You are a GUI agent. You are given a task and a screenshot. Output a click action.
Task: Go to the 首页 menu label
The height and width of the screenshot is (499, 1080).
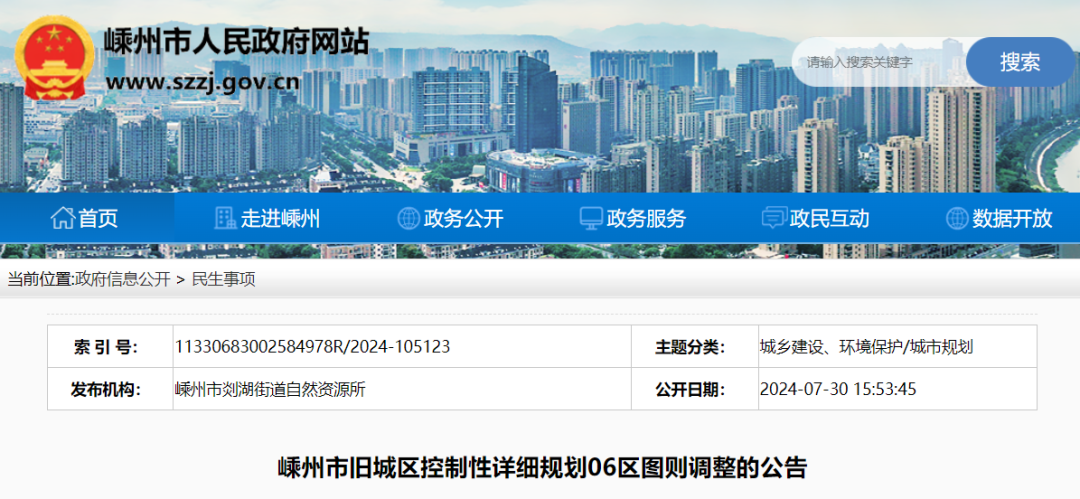point(98,218)
